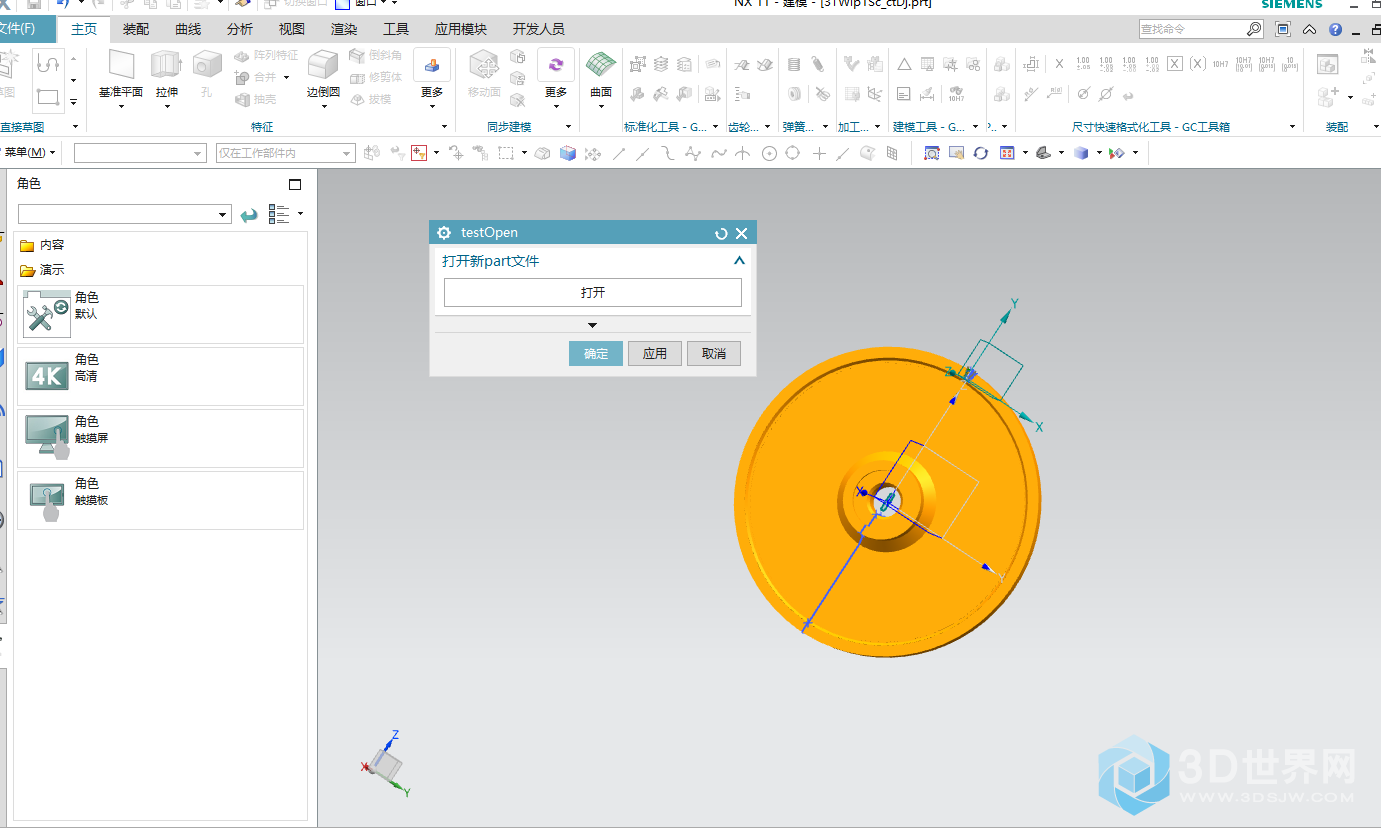The image size is (1381, 829).
Task: Open the 演示 folder in roles
Action: point(43,270)
